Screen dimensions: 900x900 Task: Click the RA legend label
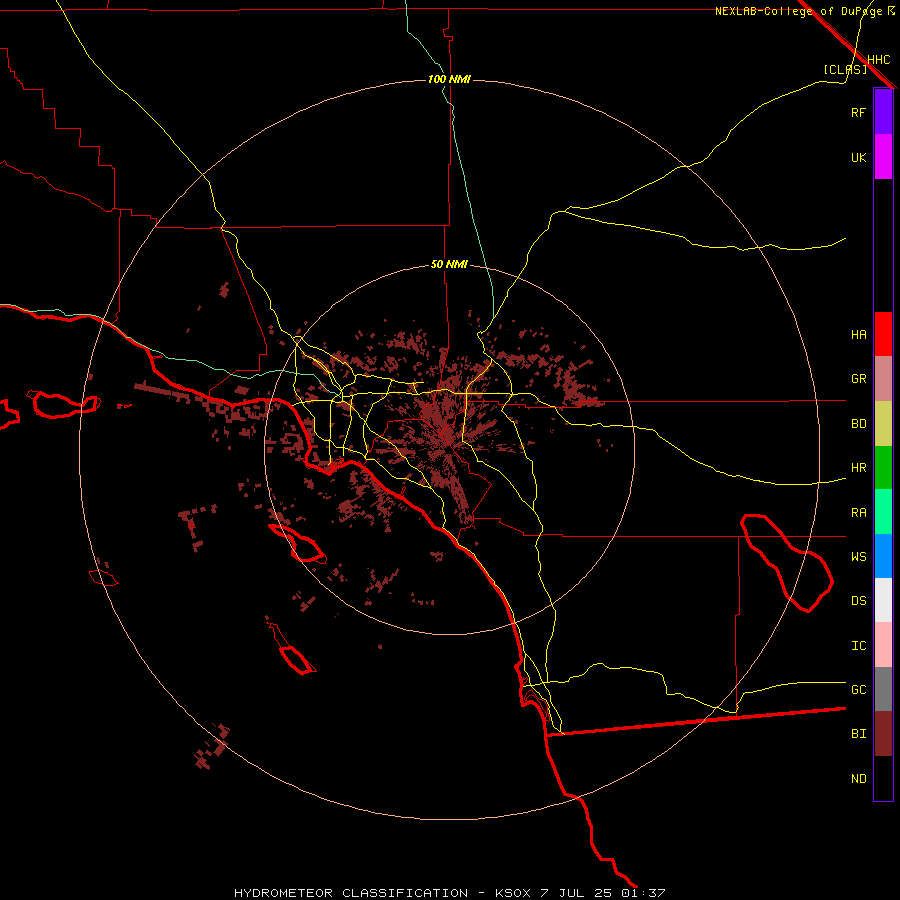click(858, 513)
